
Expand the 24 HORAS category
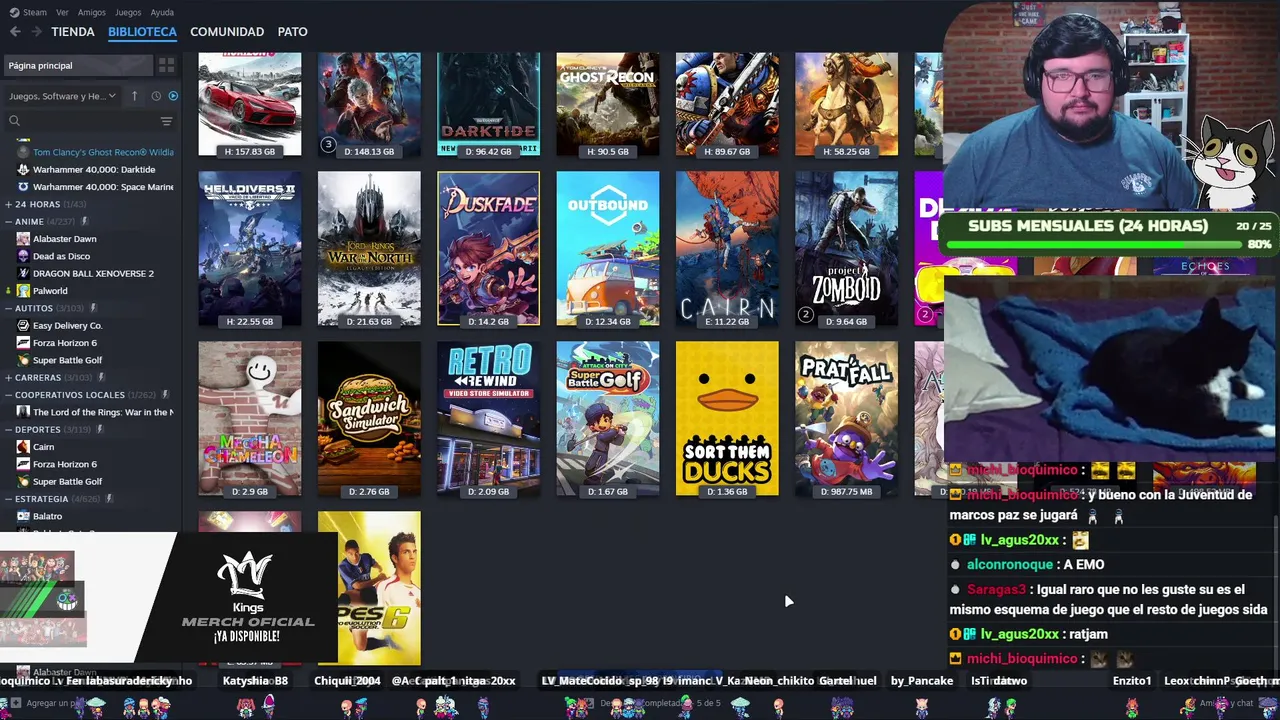point(8,204)
